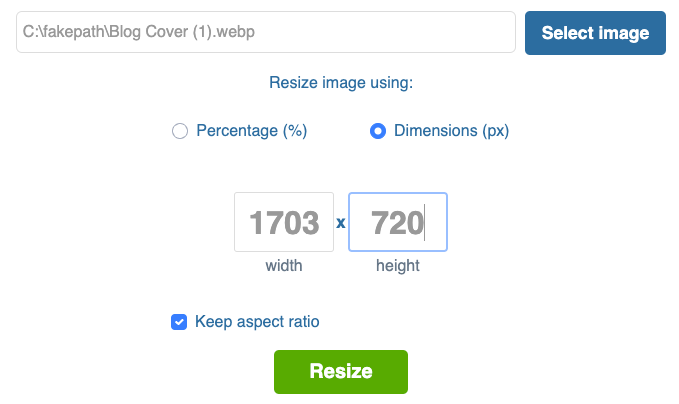Click the "(px)" part of the Dimensions label
Viewport: 679px width, 404px height.
(x=496, y=131)
